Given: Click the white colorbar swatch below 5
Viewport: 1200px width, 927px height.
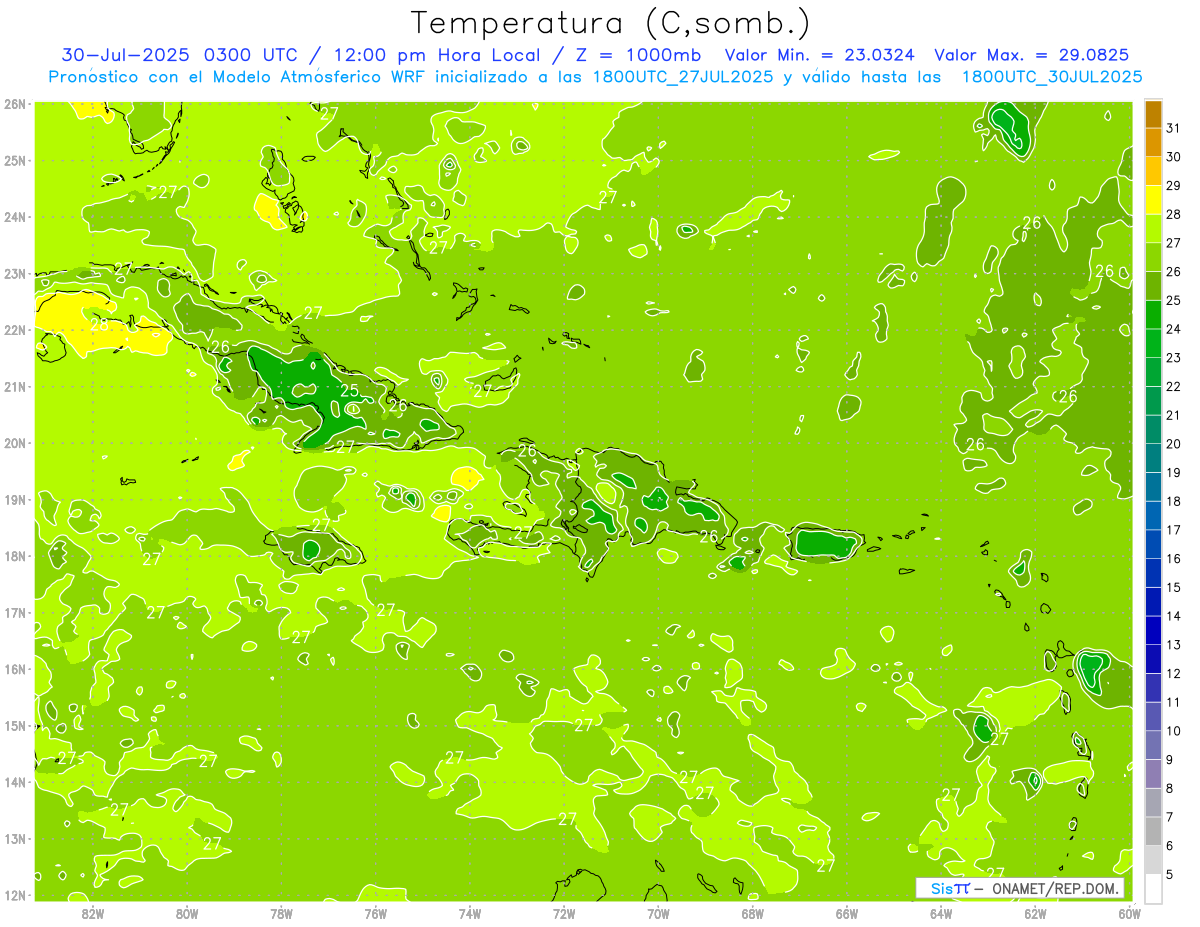Looking at the screenshot, I should pyautogui.click(x=1153, y=888).
